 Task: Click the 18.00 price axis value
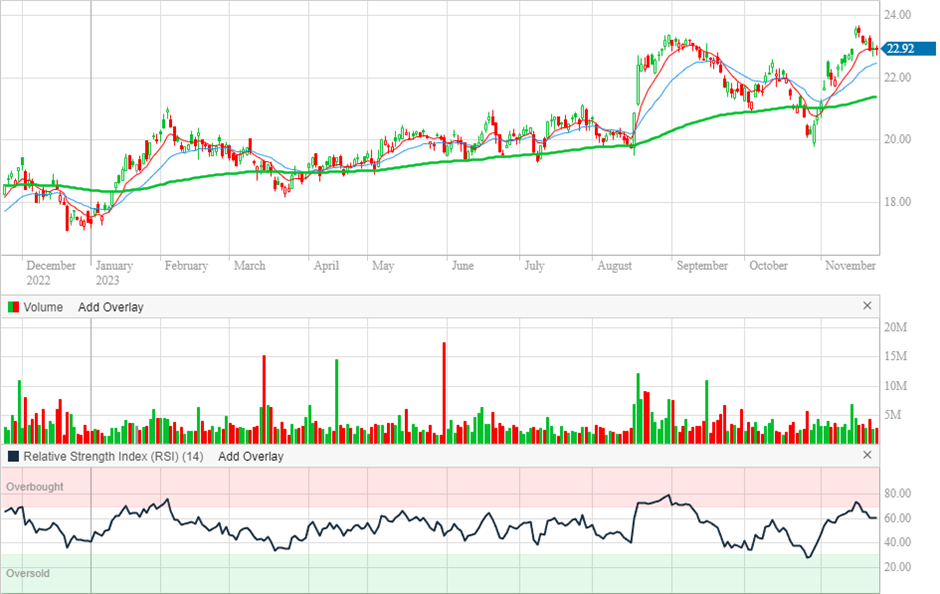click(x=897, y=202)
